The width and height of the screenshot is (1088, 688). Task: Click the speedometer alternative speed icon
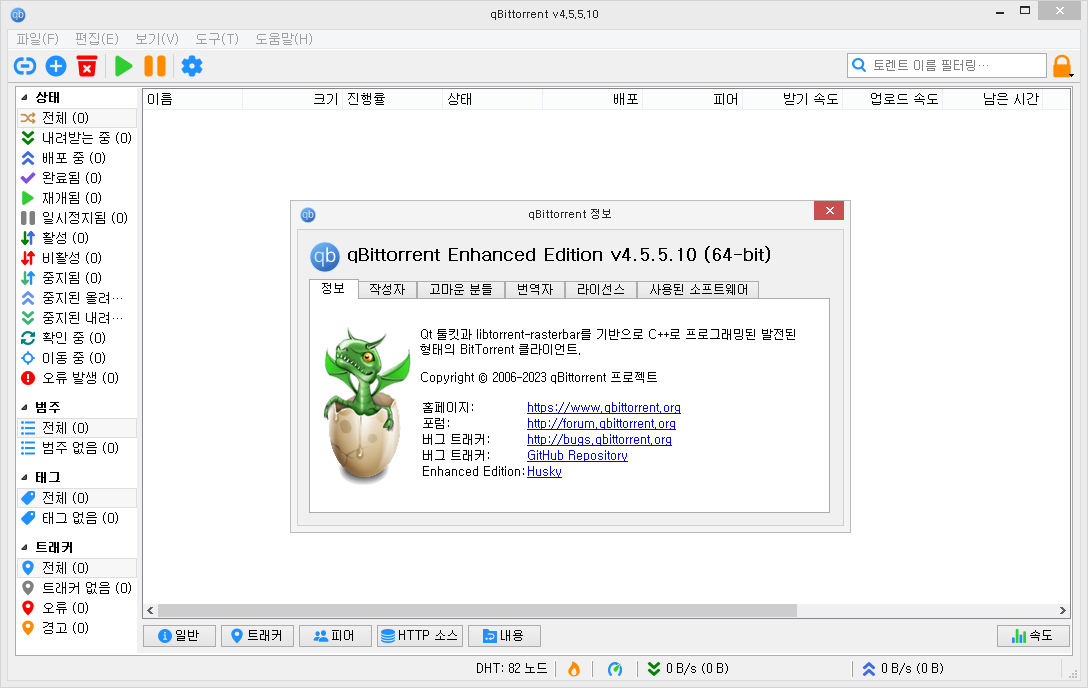(x=615, y=669)
